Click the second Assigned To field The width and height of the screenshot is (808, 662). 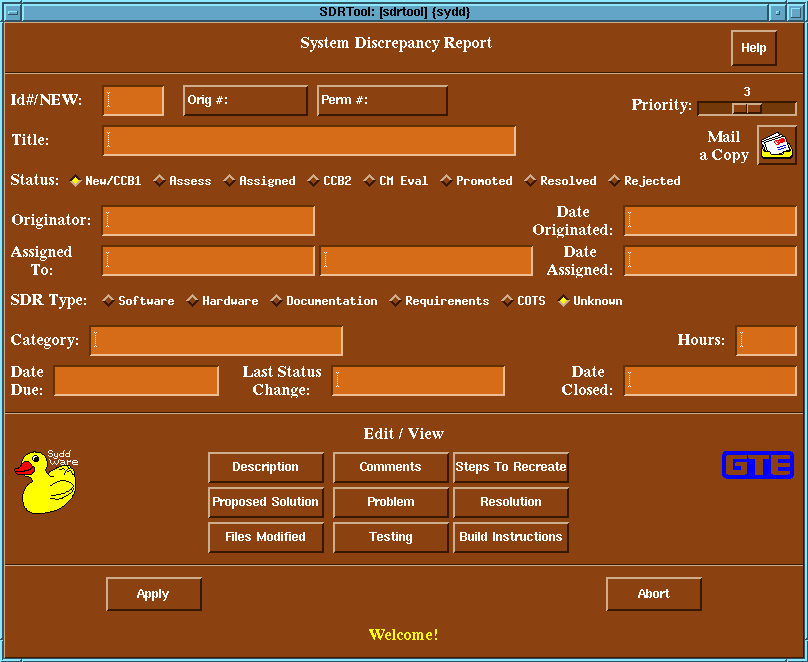[x=426, y=261]
